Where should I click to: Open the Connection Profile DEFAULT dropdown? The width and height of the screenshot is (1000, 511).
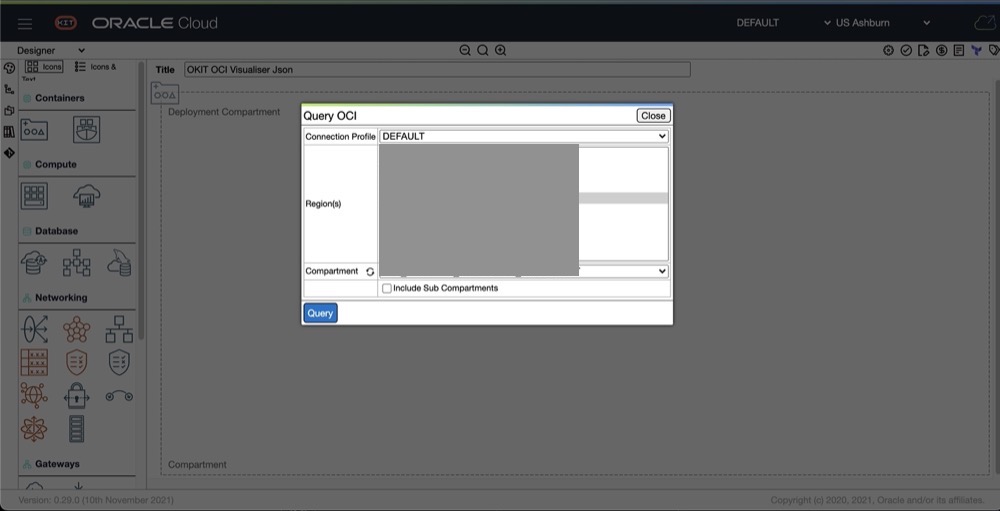524,137
